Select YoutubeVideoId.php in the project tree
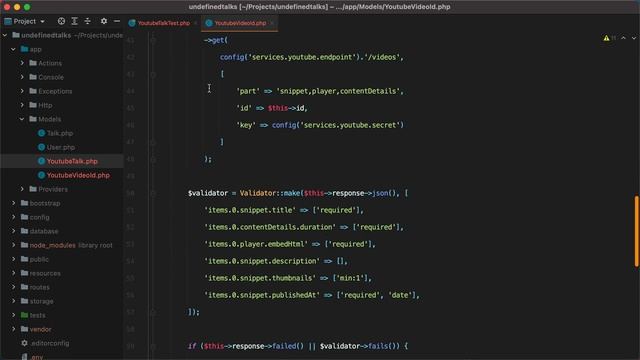Screen dimensions: 640x360 [x=78, y=176]
